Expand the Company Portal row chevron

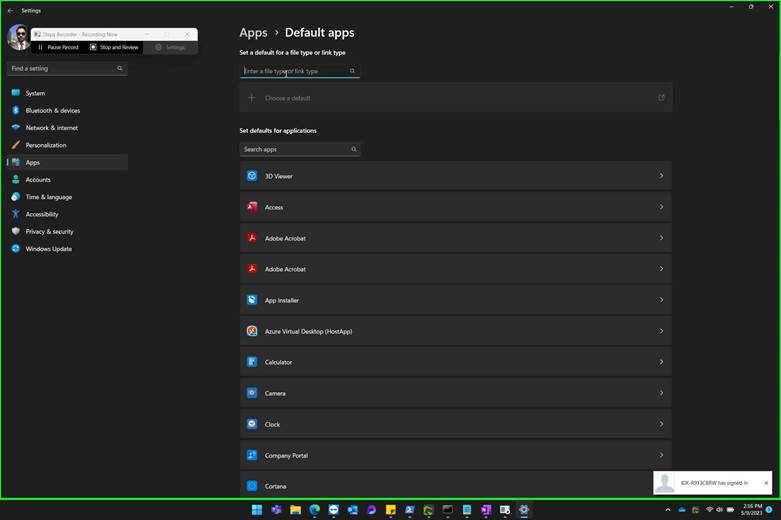(x=661, y=455)
